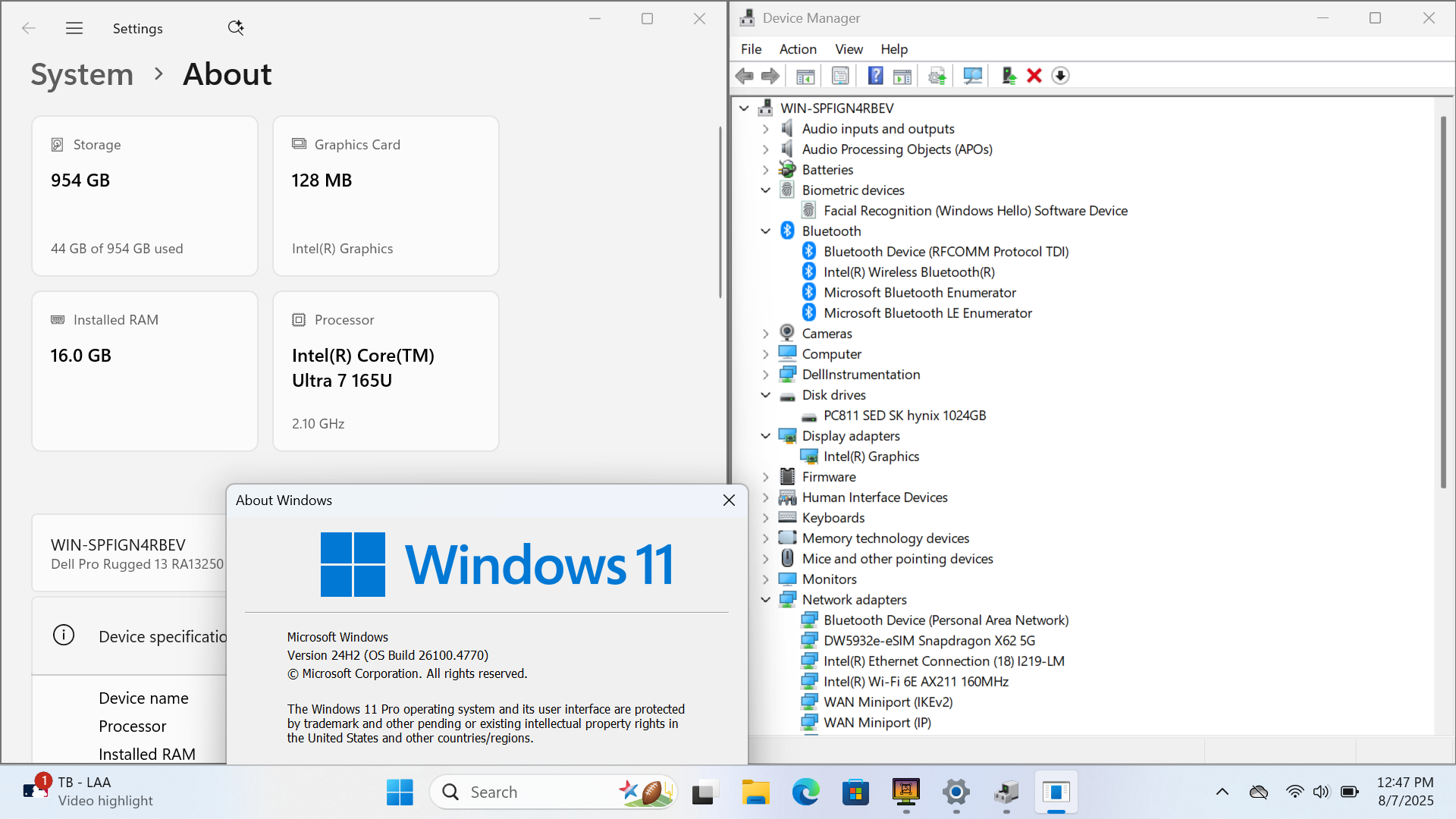Open the Settings hamburger navigation menu
This screenshot has width=1456, height=819.
point(74,28)
